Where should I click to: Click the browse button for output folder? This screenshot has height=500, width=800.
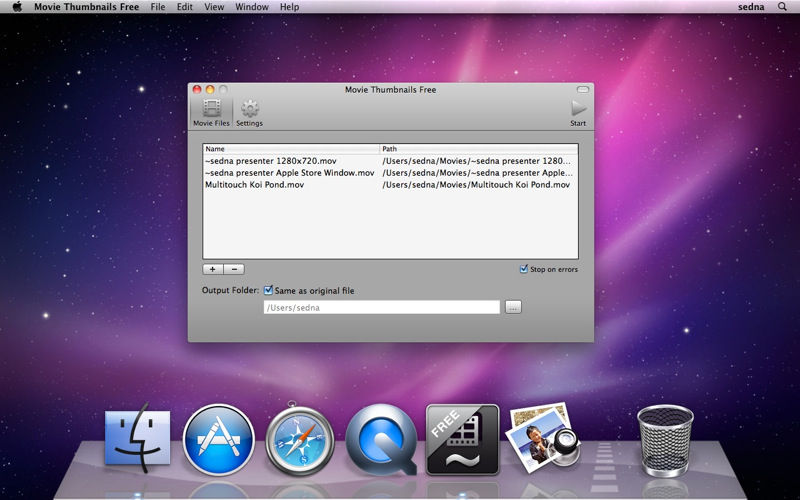(513, 307)
